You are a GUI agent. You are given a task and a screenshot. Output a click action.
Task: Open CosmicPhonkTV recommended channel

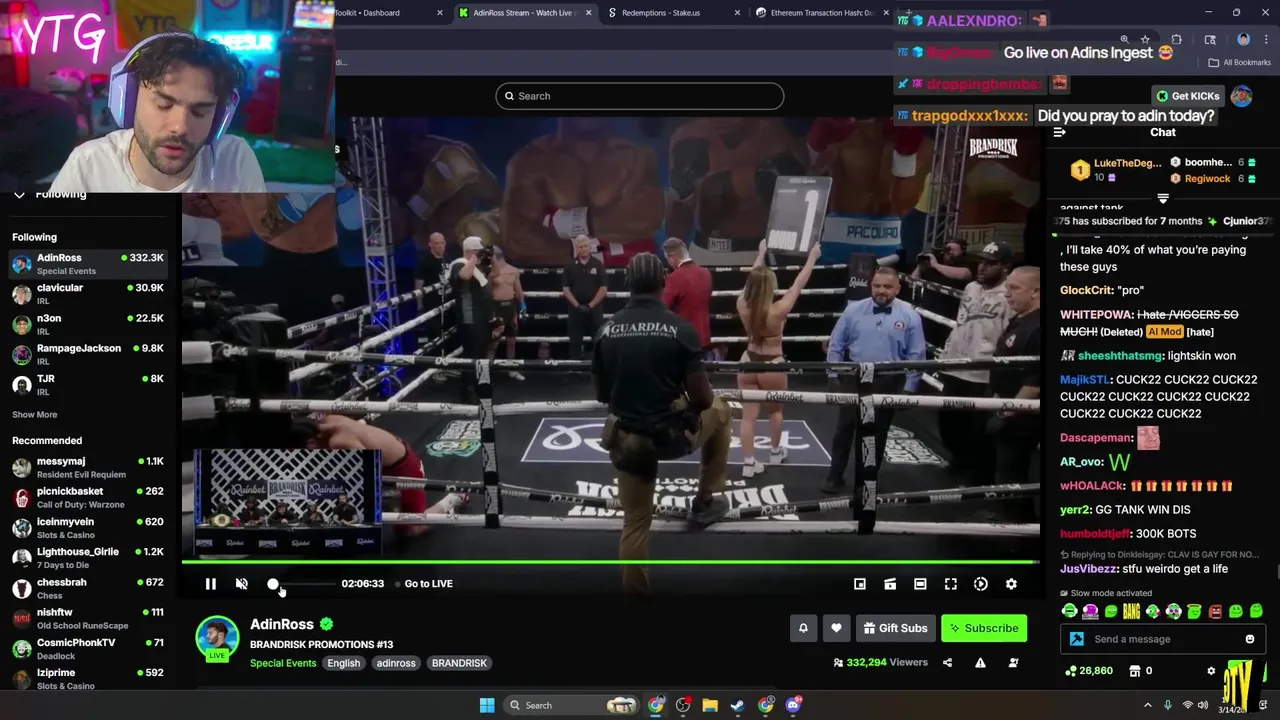[x=88, y=648]
